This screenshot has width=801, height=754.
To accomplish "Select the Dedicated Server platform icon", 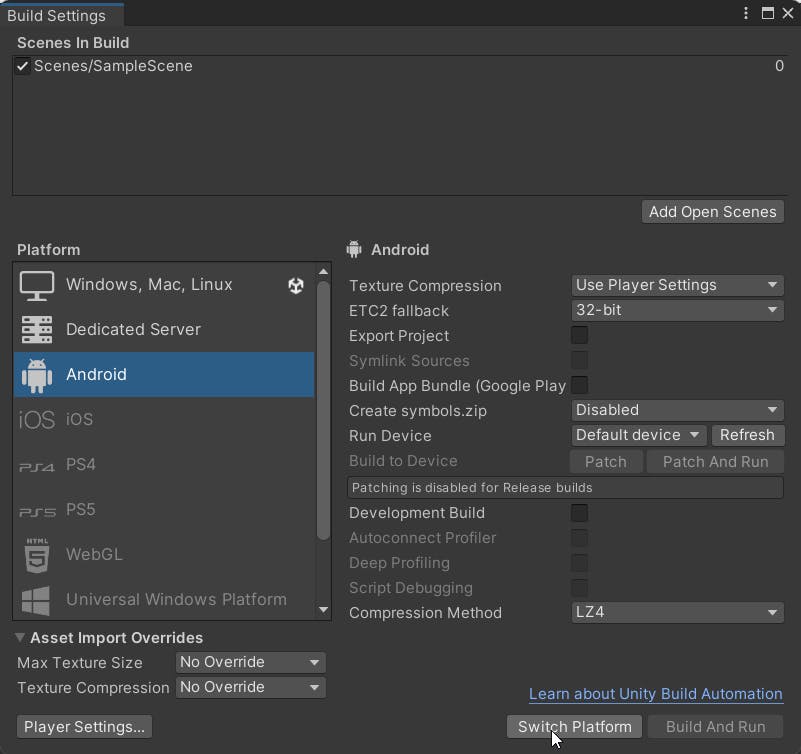I will pos(37,330).
